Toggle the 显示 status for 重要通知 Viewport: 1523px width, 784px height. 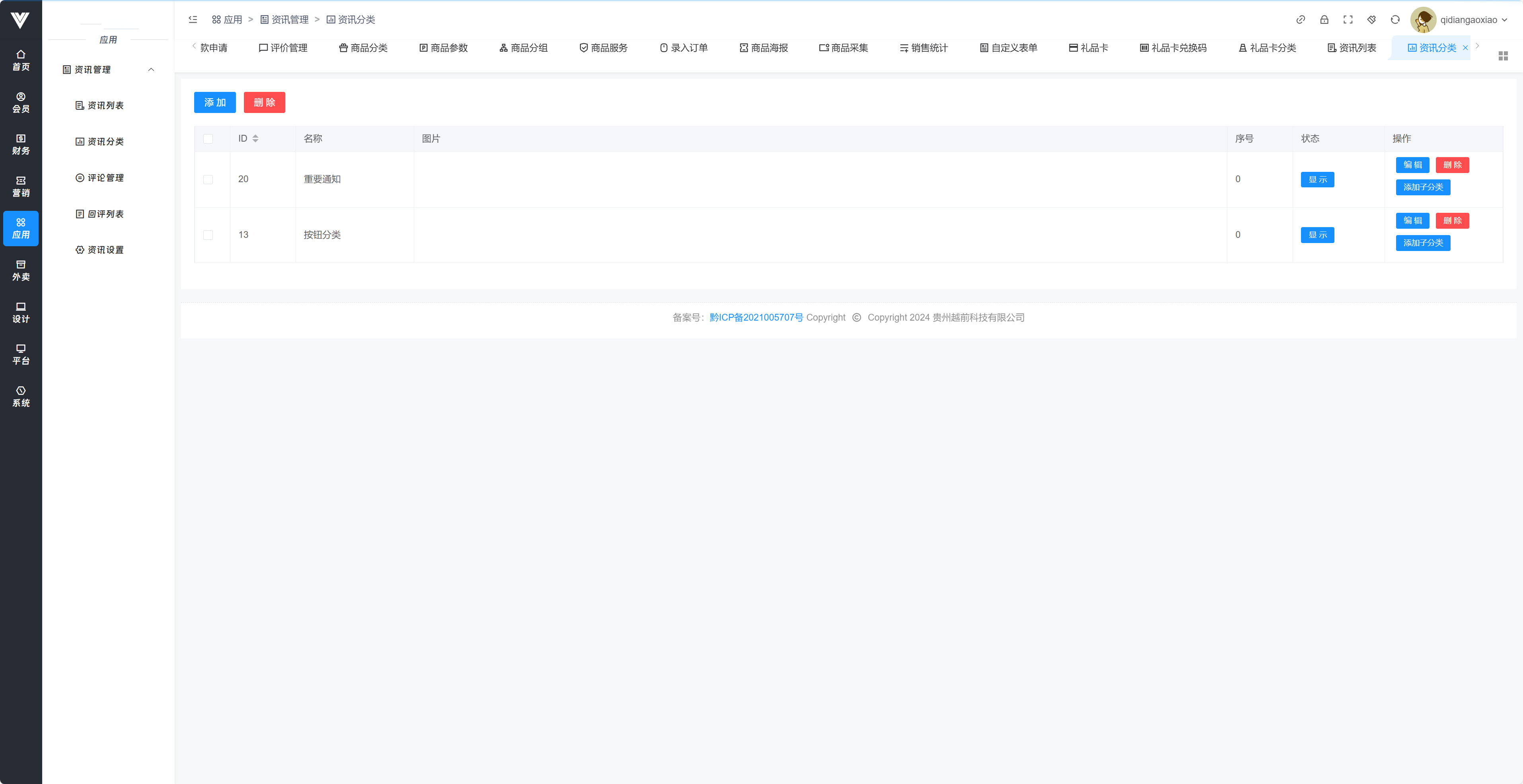1317,179
